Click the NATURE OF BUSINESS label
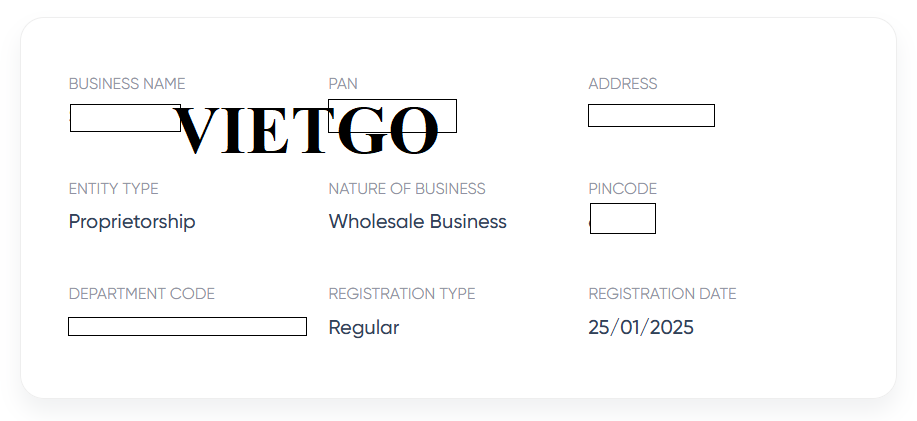 [407, 189]
